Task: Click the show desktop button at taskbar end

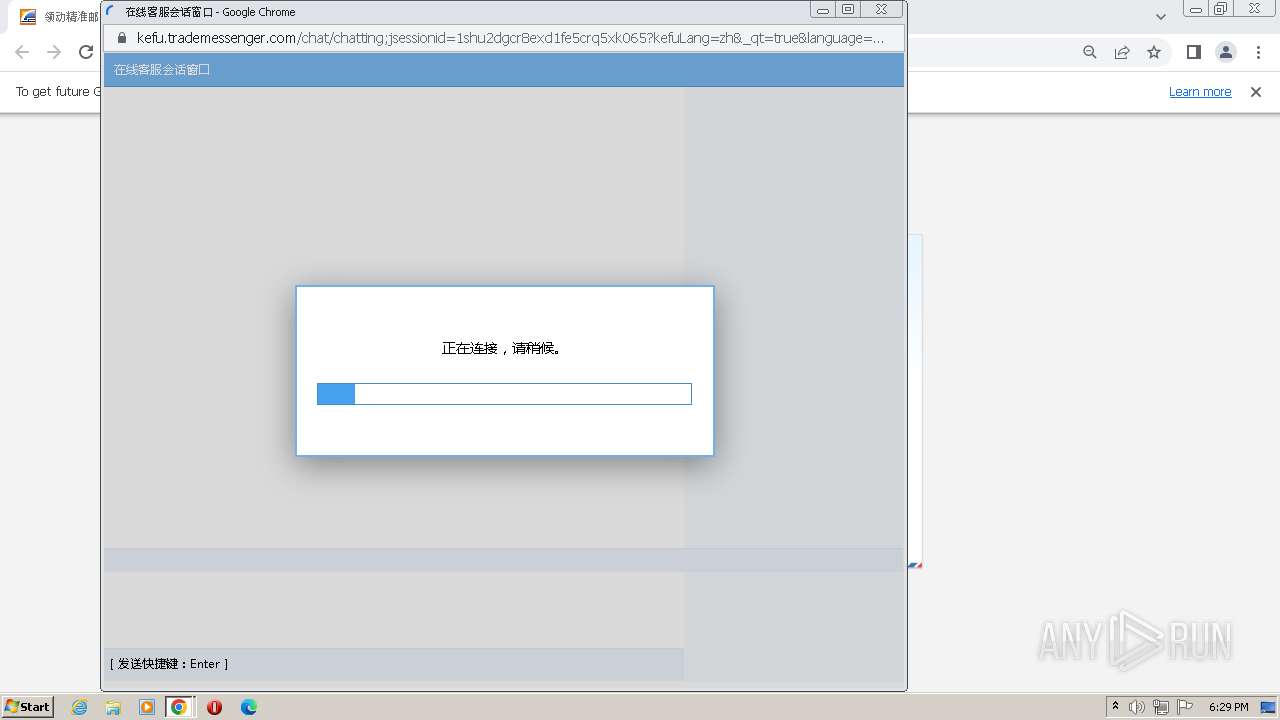Action: coord(1269,707)
